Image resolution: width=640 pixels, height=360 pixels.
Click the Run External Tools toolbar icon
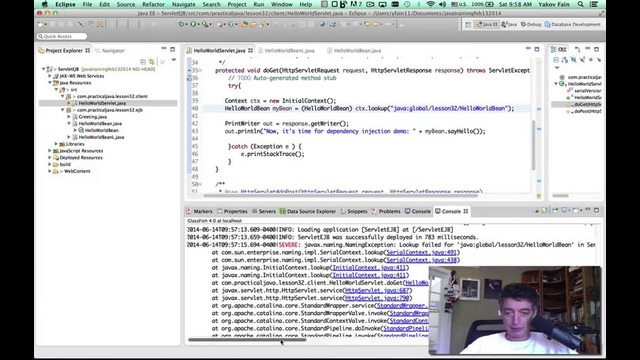205,24
